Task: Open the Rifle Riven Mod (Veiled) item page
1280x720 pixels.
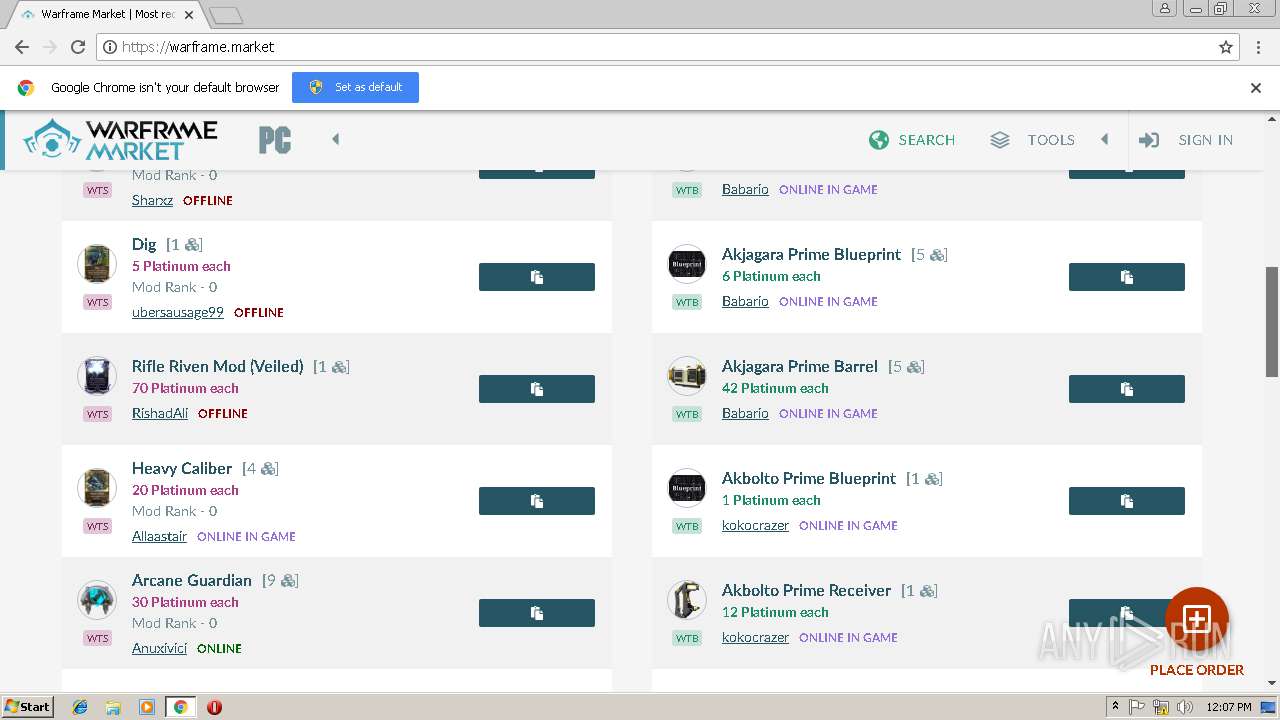Action: 218,366
